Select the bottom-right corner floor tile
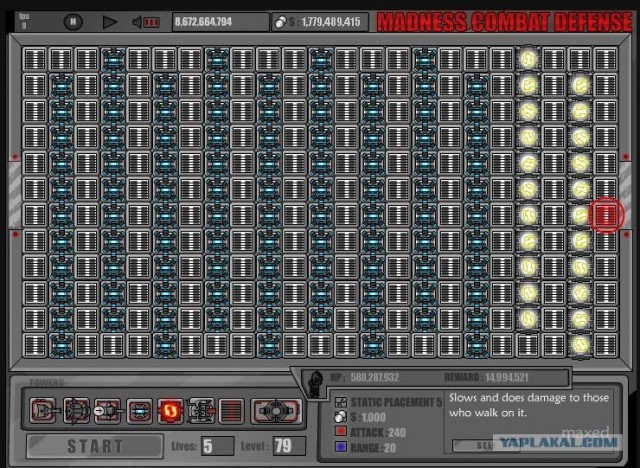 coord(606,345)
